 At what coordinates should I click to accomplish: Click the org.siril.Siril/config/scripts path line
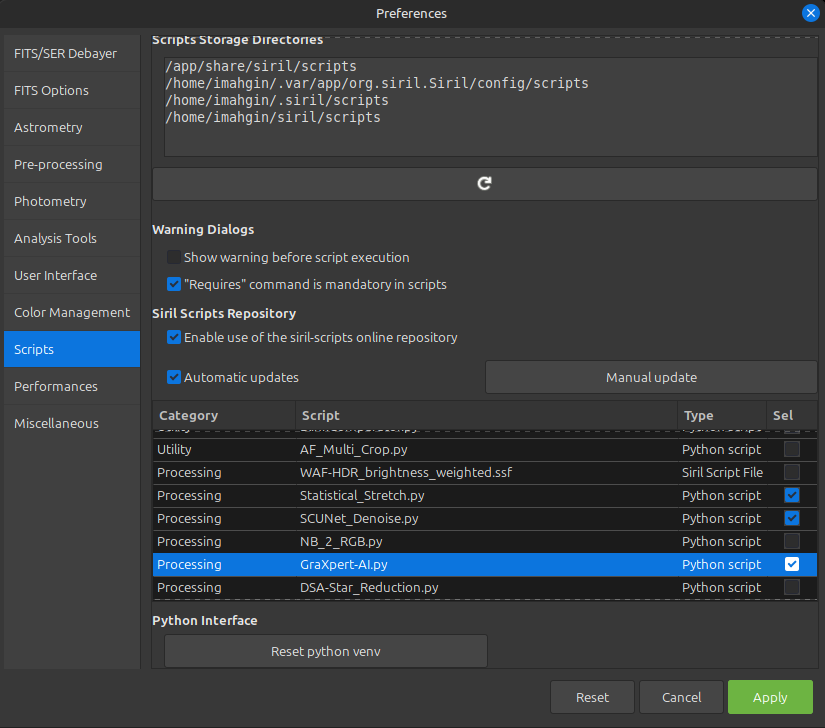pyautogui.click(x=377, y=83)
